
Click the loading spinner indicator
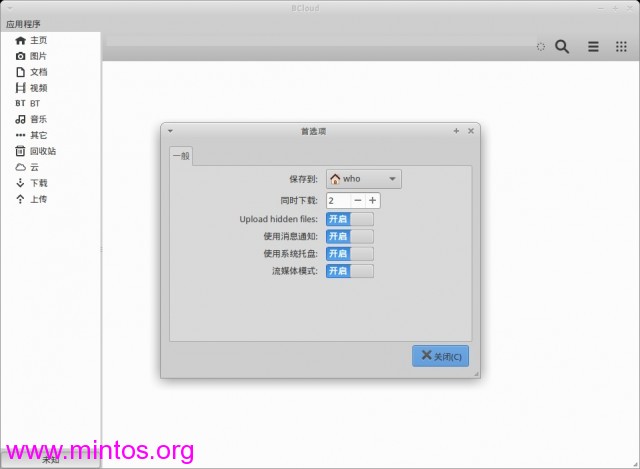[x=541, y=47]
